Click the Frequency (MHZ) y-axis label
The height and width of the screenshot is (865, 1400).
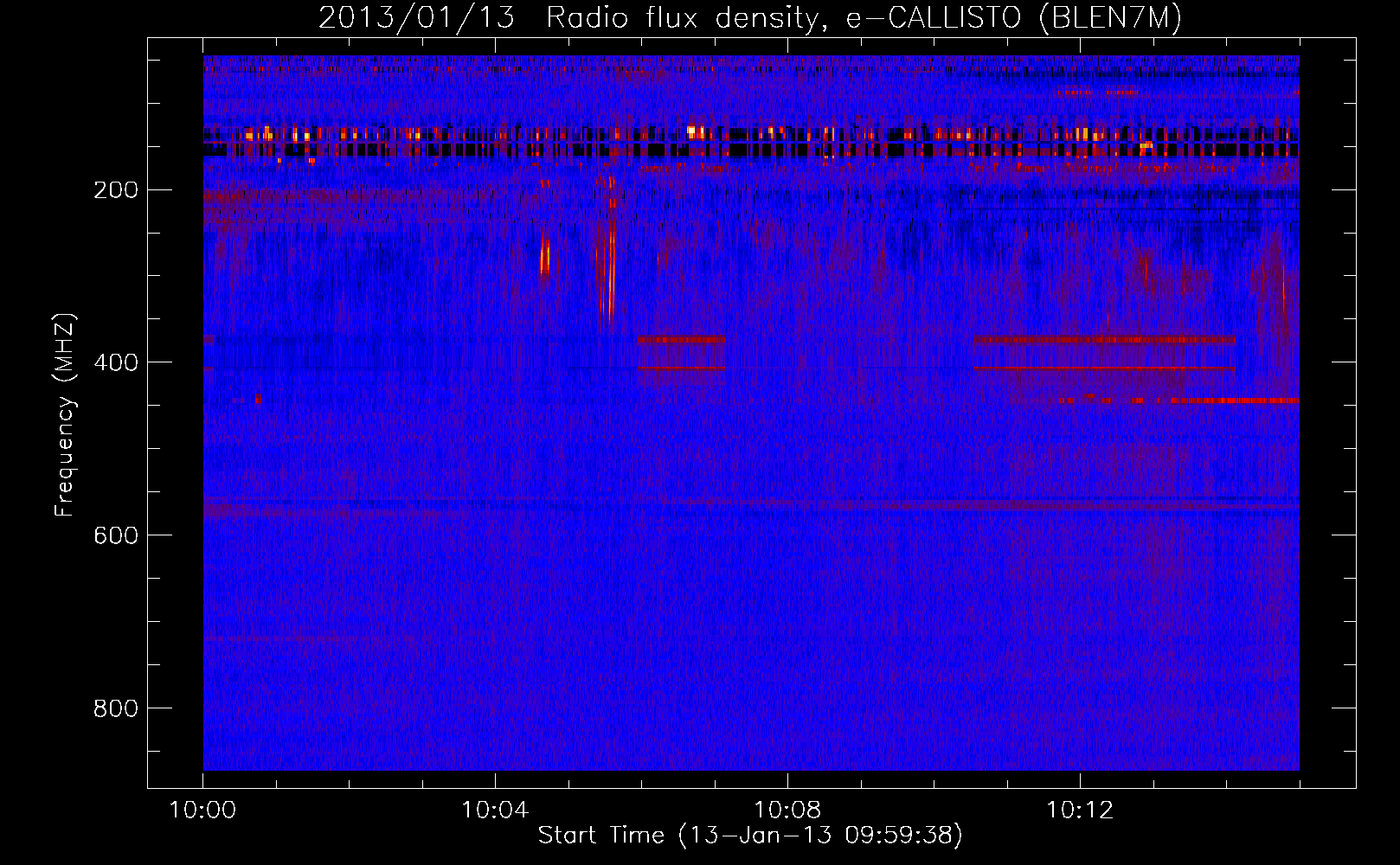[x=65, y=415]
